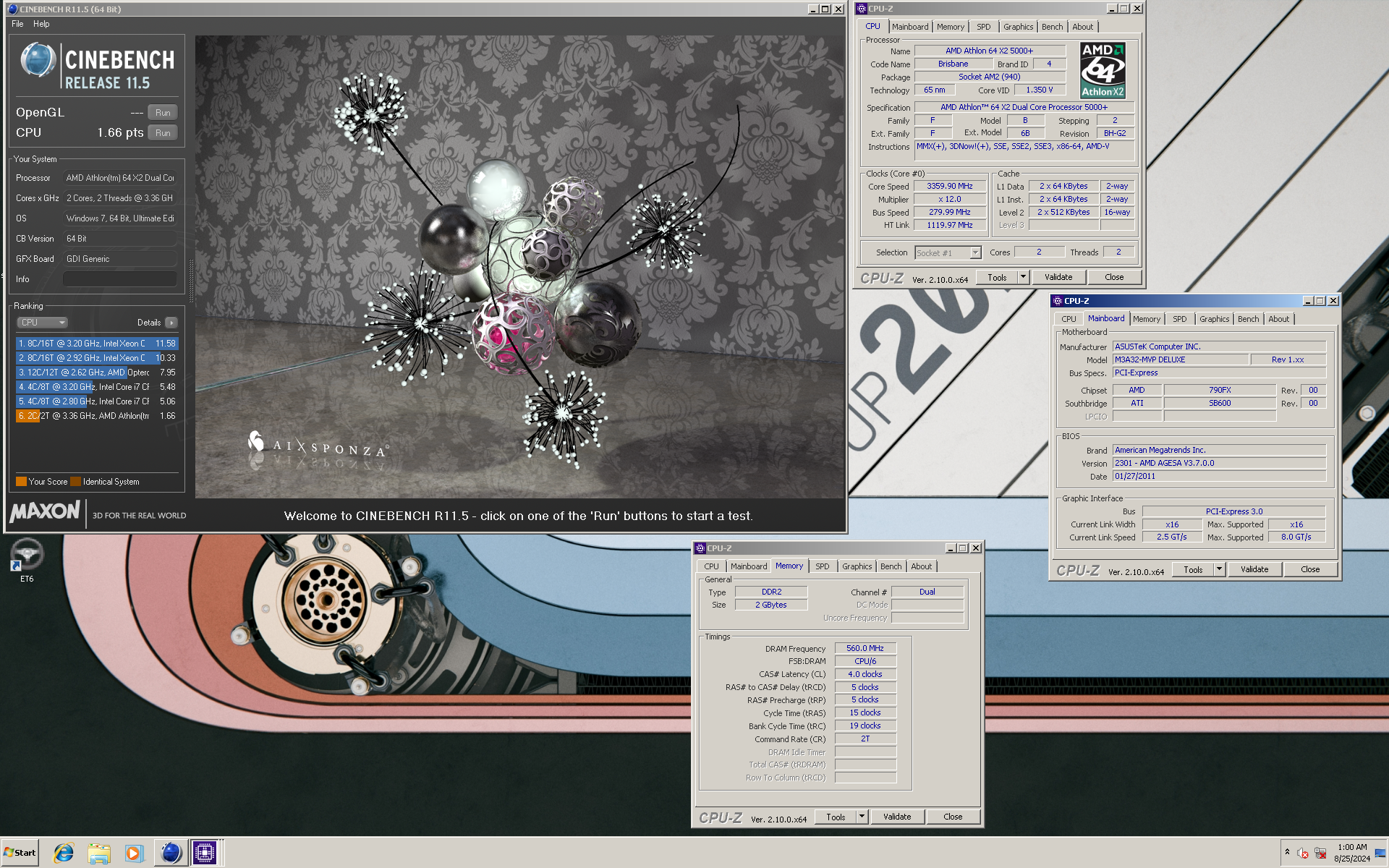Open Bench tab in top CPU-Z window

[1052, 27]
